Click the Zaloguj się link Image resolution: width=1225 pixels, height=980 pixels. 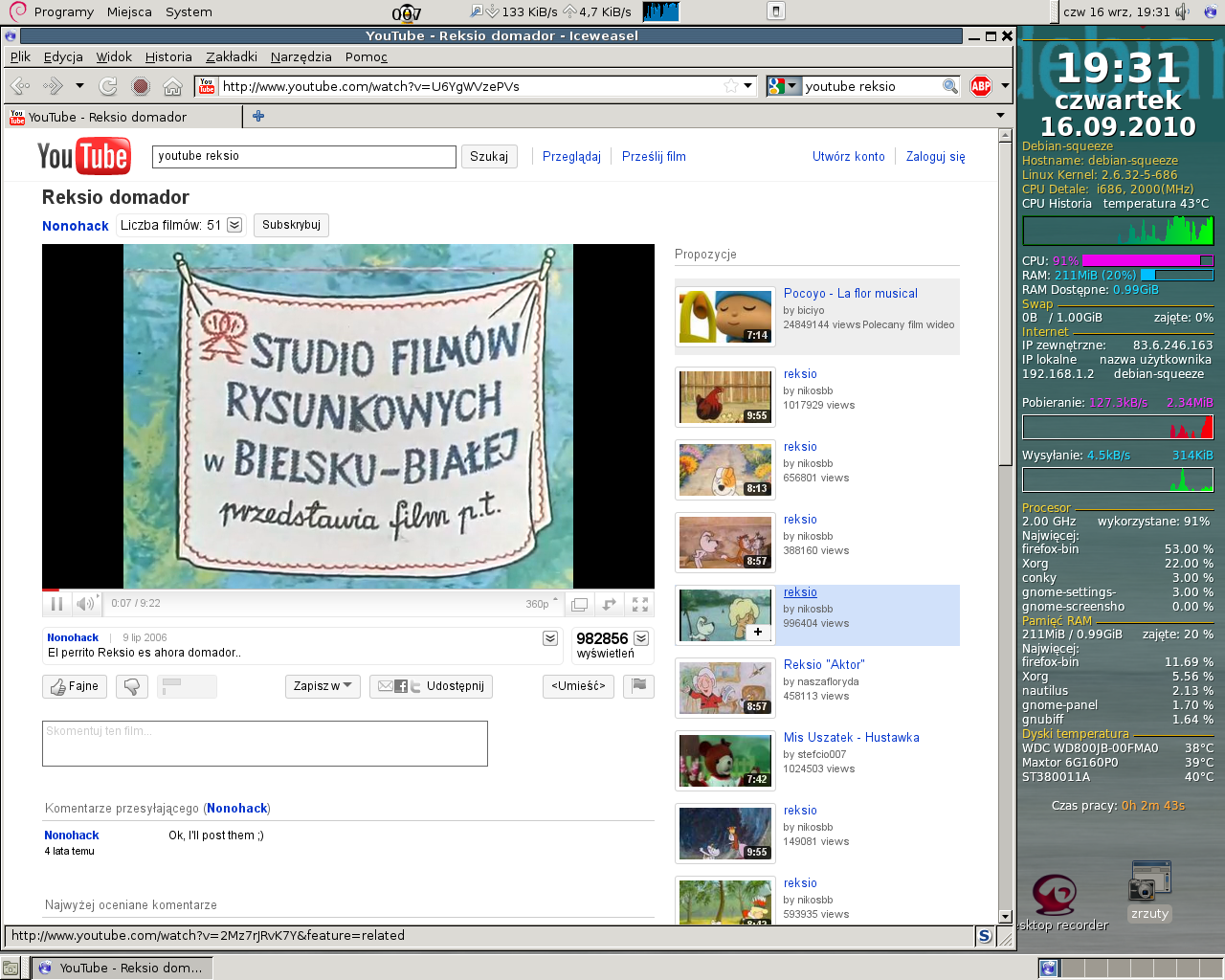[936, 156]
